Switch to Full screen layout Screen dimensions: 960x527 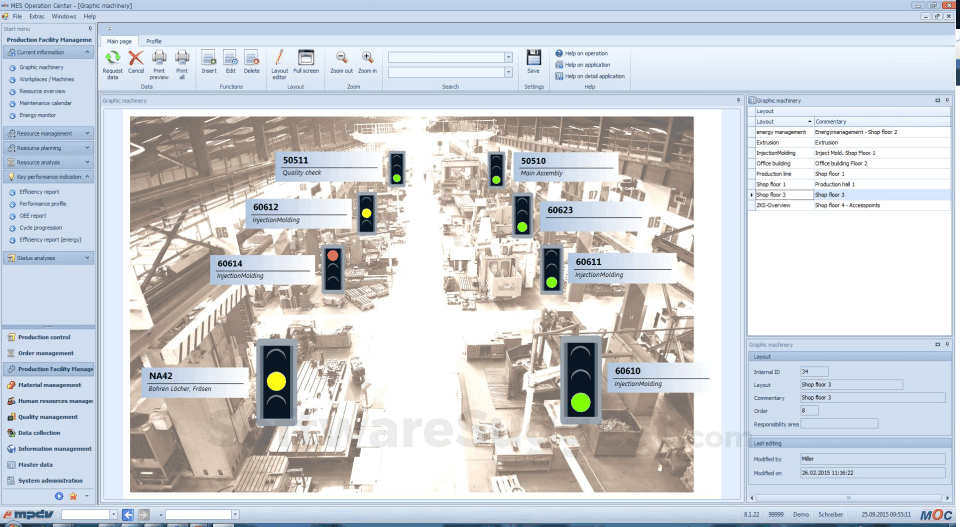[306, 58]
